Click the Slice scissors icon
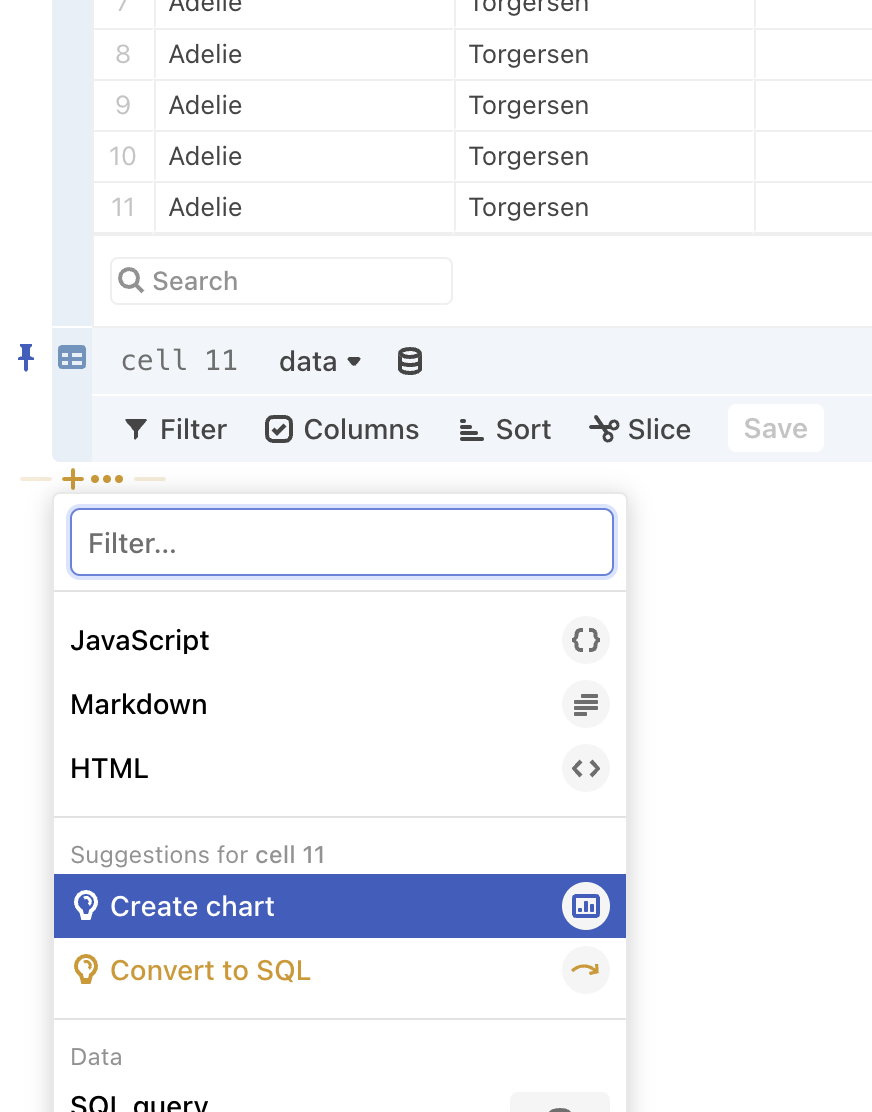This screenshot has height=1112, width=872. click(x=603, y=428)
